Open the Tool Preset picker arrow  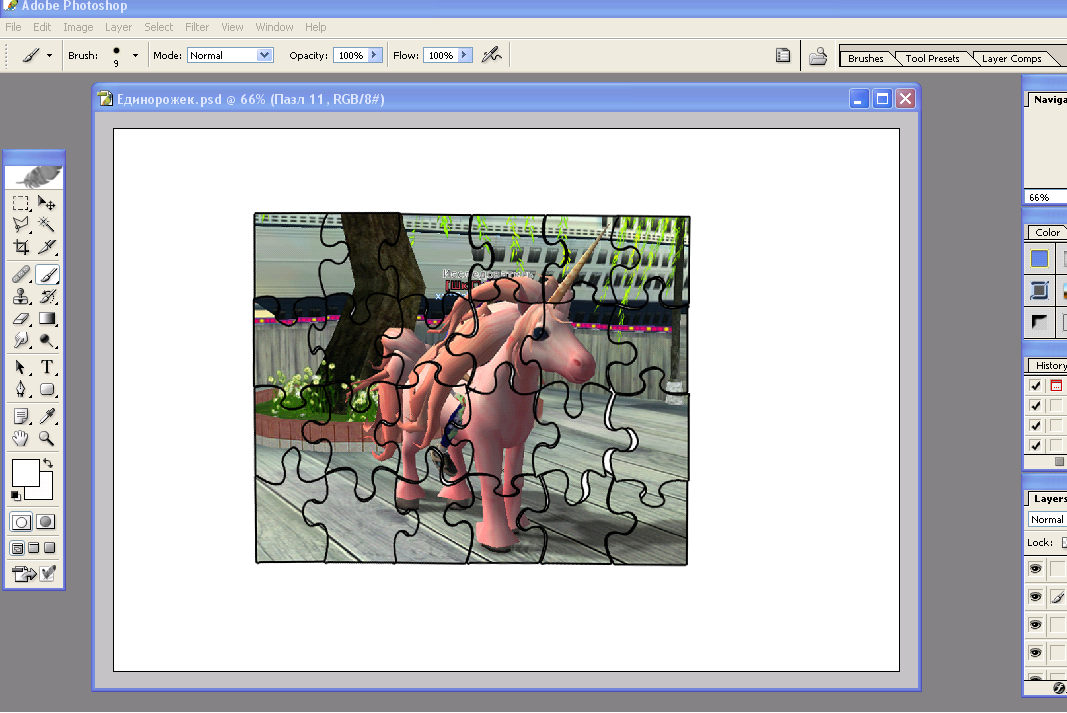pos(49,56)
